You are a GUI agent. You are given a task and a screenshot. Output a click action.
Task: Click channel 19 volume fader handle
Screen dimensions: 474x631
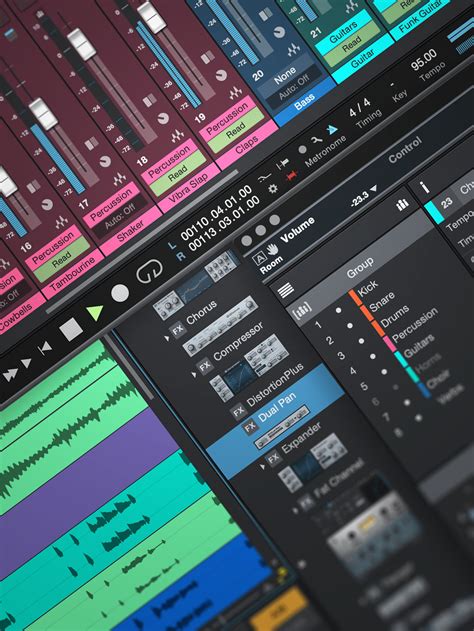(152, 17)
